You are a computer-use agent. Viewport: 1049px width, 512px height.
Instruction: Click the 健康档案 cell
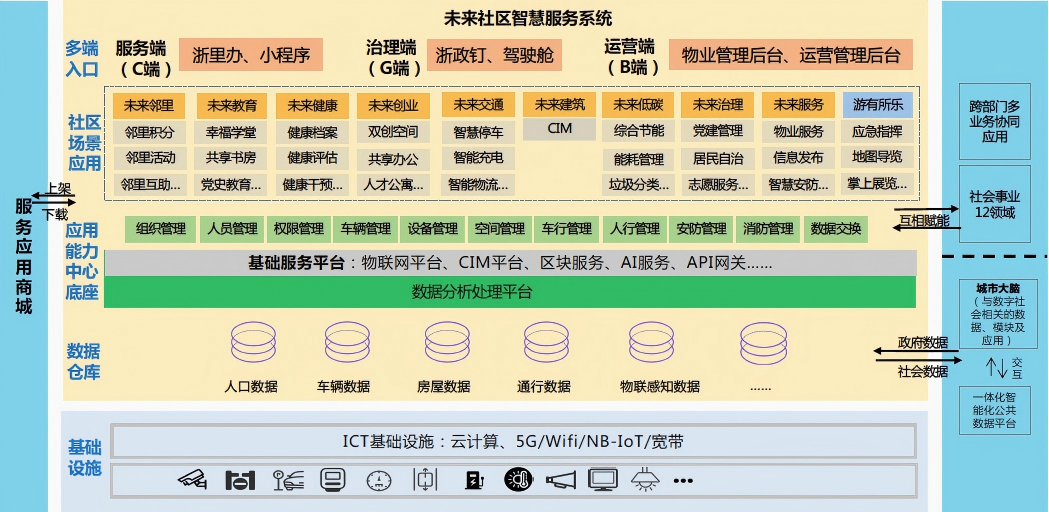pos(312,132)
